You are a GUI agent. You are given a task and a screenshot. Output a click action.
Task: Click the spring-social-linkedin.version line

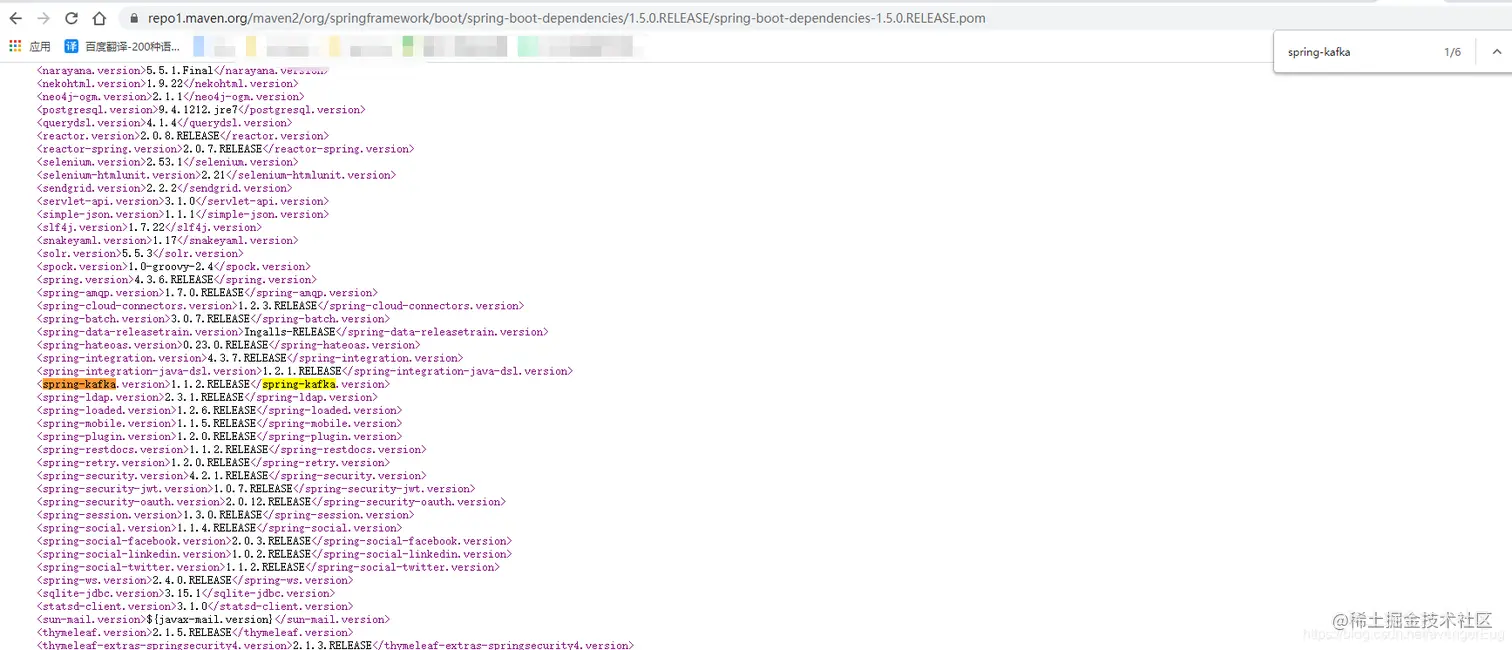pos(273,553)
